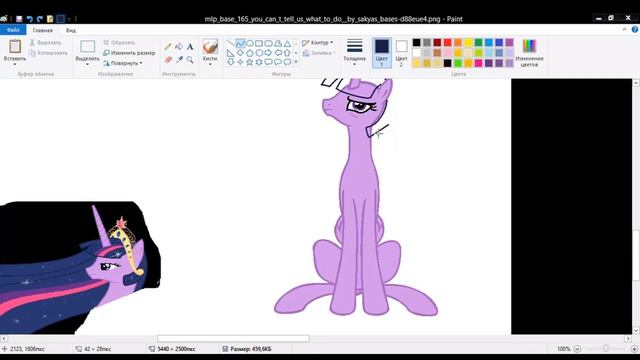Select the Eraser tool
Screen dimensions: 640x360
tap(168, 60)
